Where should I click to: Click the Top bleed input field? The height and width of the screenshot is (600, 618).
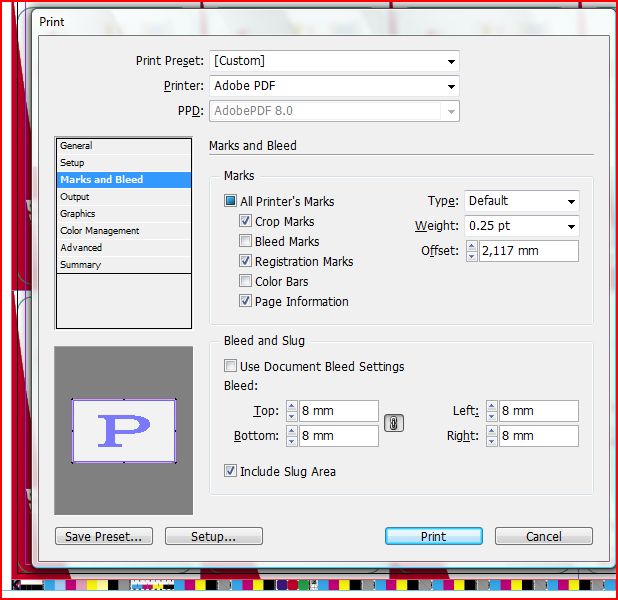click(x=339, y=411)
